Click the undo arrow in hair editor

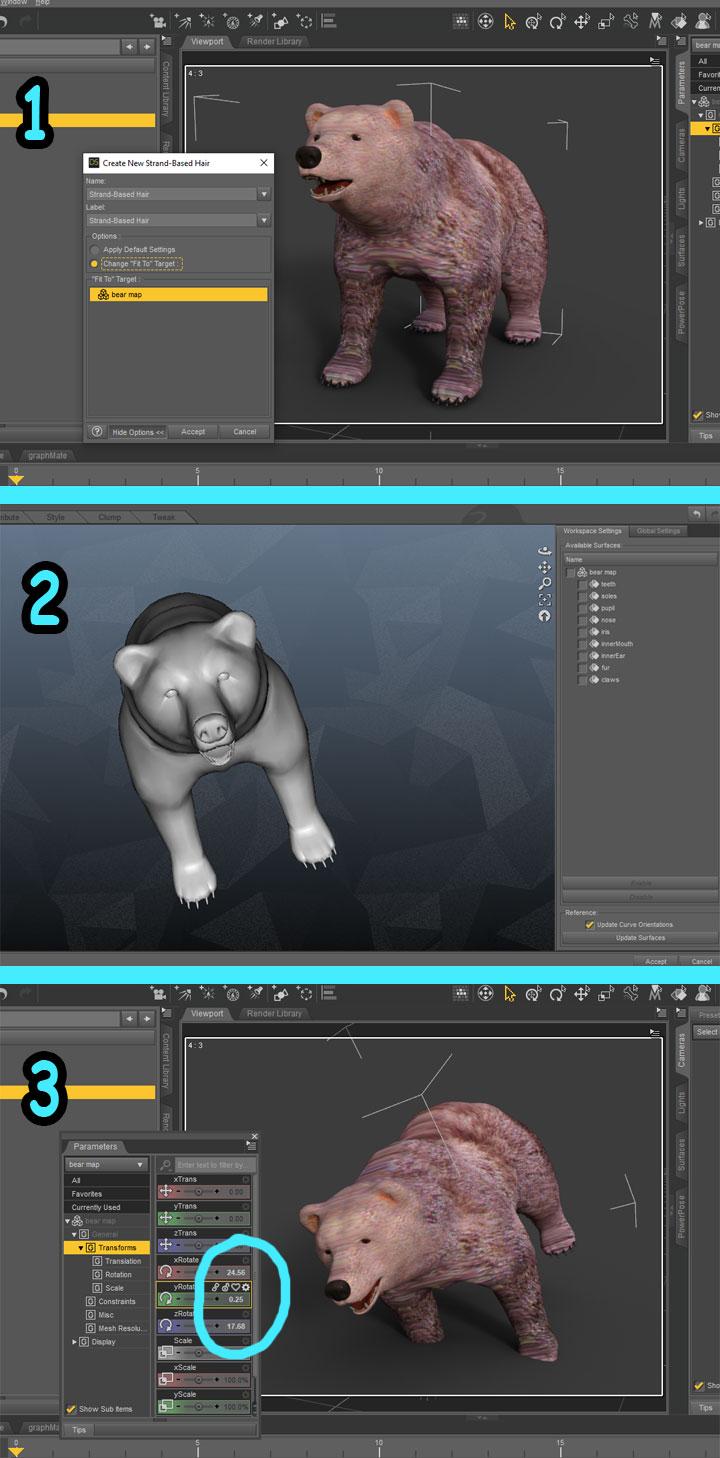click(x=697, y=513)
